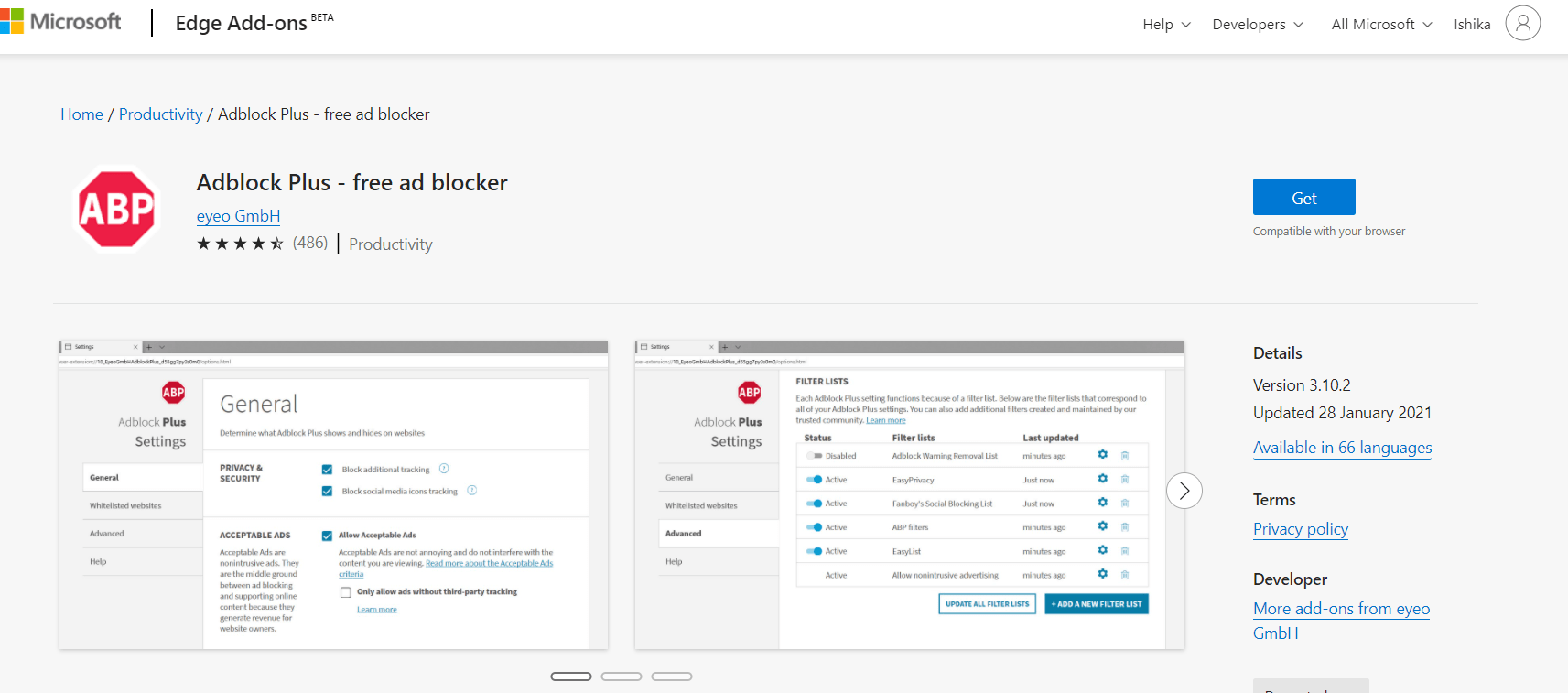Click the Adblock Plus extension title
1568x693 pixels.
[x=352, y=183]
